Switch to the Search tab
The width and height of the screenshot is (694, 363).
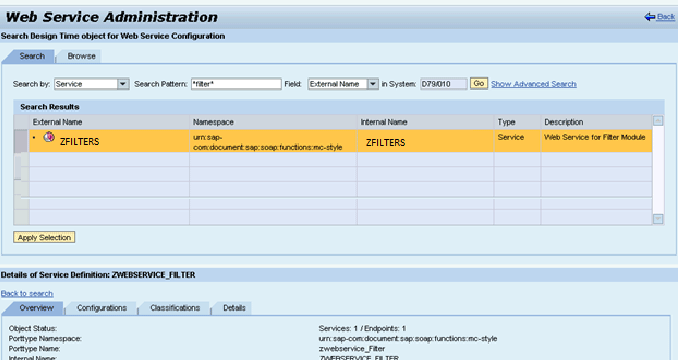click(x=32, y=56)
